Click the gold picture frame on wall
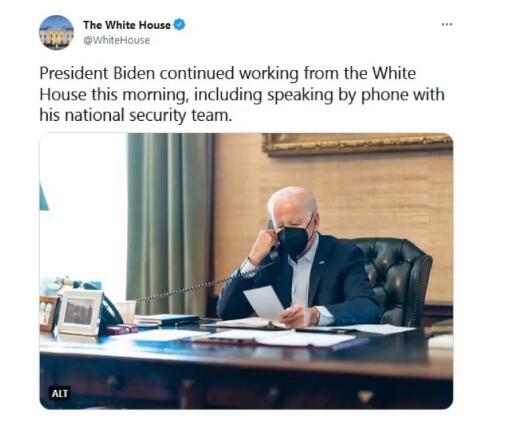 [357, 144]
